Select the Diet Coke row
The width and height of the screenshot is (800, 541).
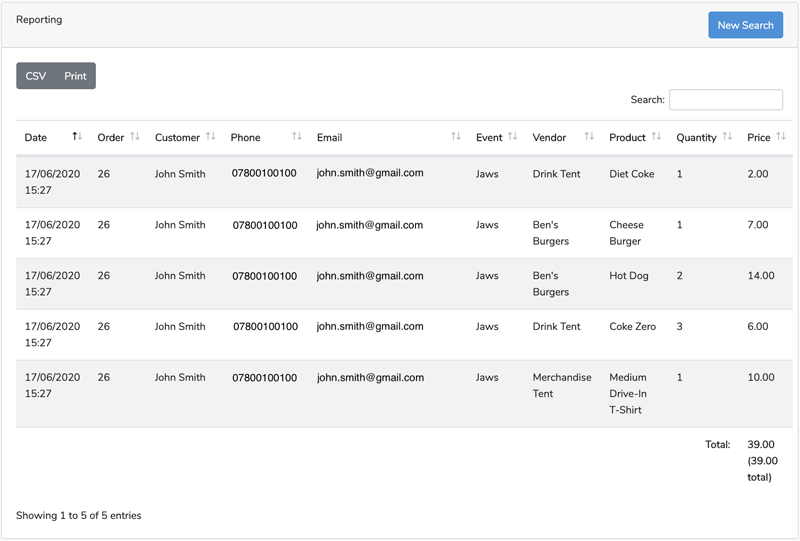(404, 182)
